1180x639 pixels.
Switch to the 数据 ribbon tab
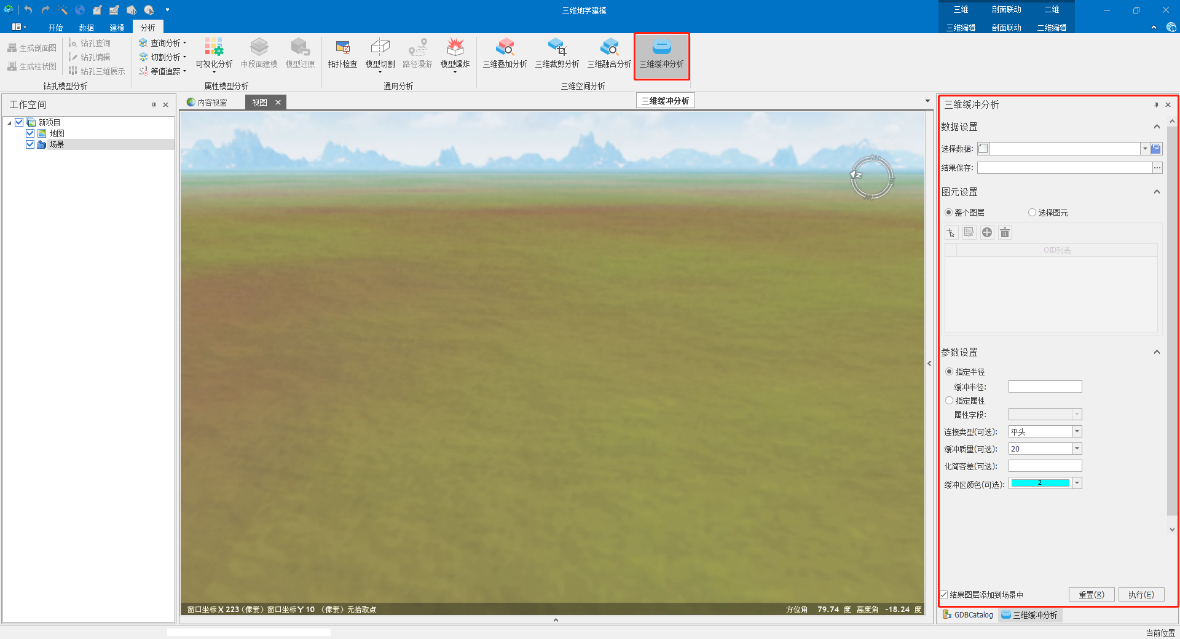[x=86, y=27]
